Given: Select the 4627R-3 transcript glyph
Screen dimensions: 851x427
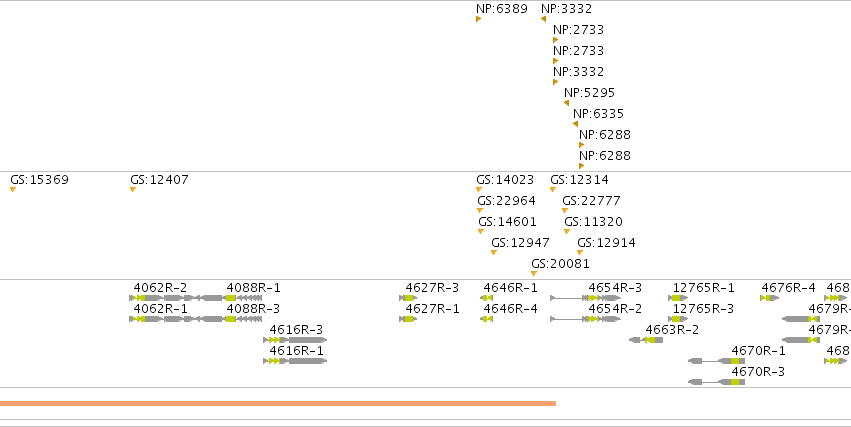Looking at the screenshot, I should [x=408, y=298].
